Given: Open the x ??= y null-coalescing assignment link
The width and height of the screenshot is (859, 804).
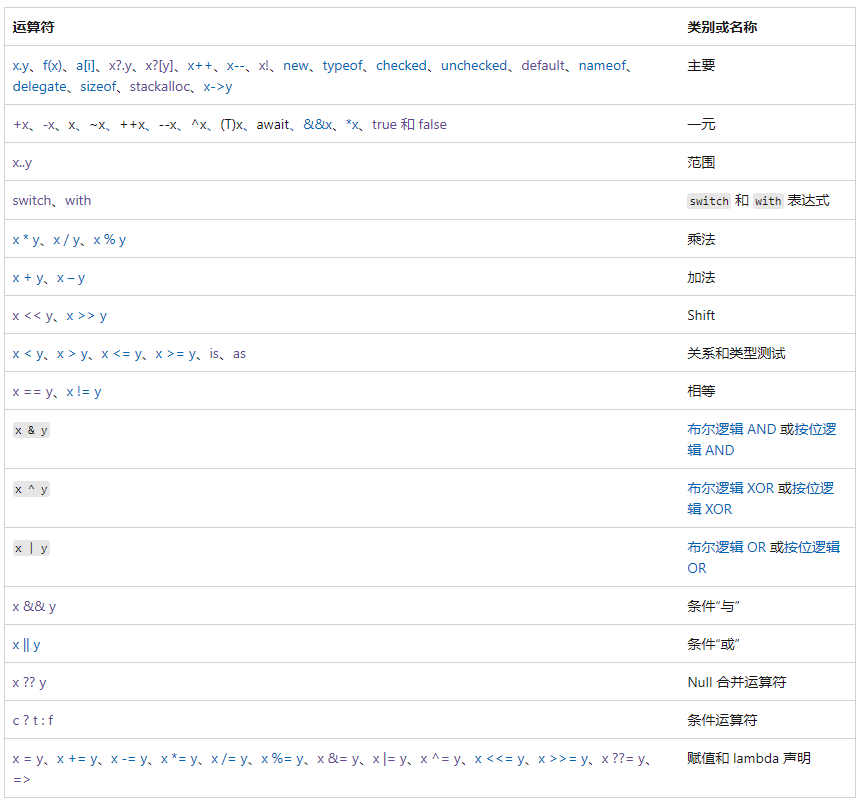Looking at the screenshot, I should click(623, 759).
